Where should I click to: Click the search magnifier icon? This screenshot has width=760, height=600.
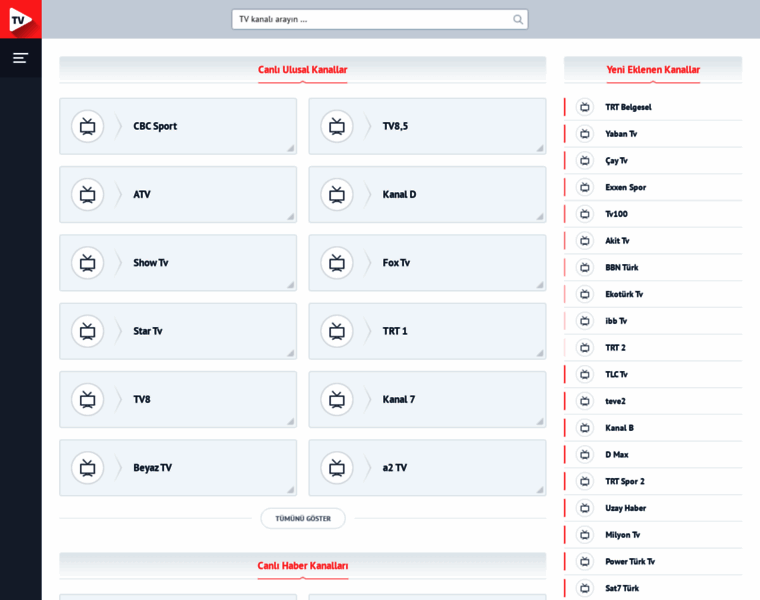(x=518, y=19)
